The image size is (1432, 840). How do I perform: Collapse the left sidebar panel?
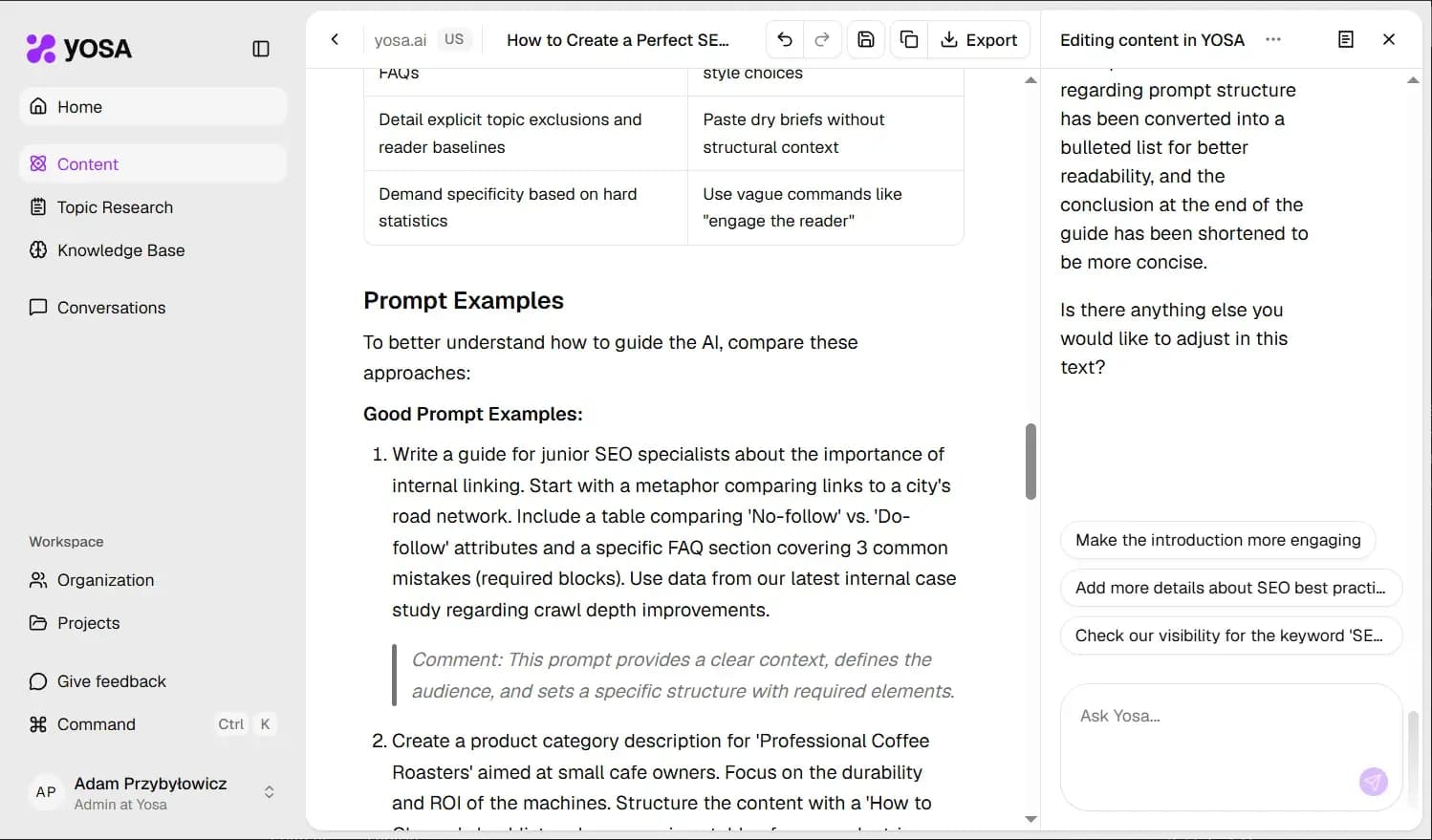(x=260, y=49)
